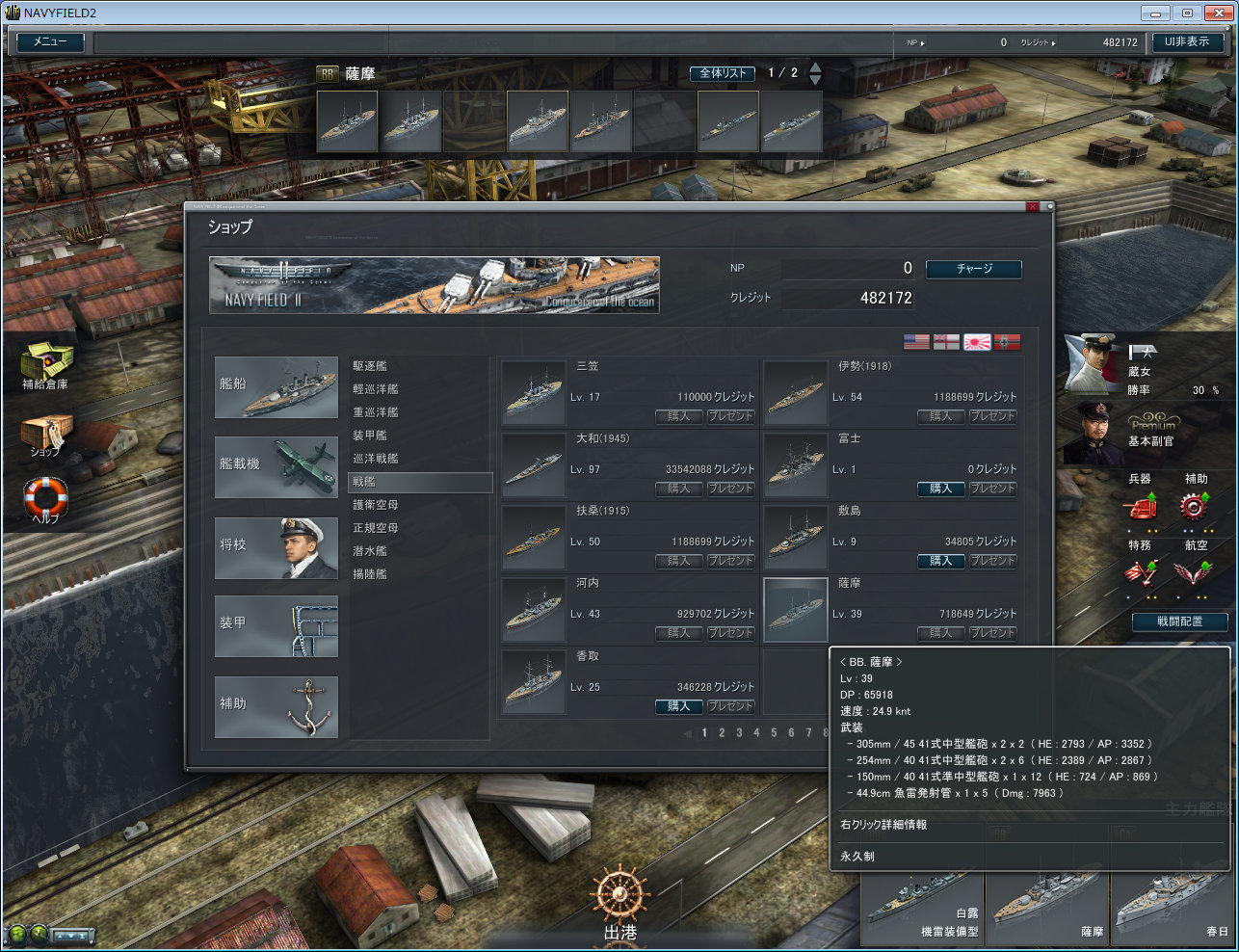Image resolution: width=1239 pixels, height=952 pixels.
Task: Select the British flag nation filter
Action: 946,342
